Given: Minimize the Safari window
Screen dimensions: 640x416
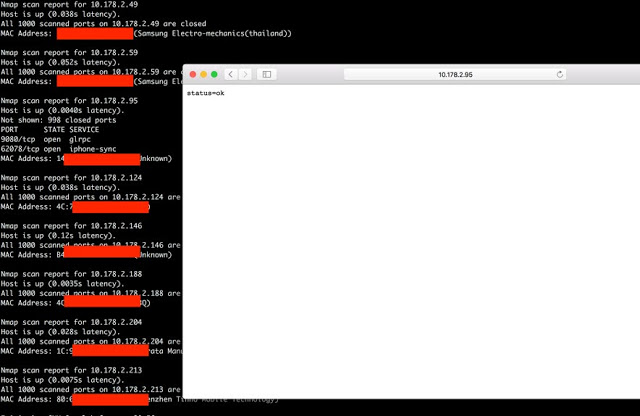Looking at the screenshot, I should (x=203, y=75).
